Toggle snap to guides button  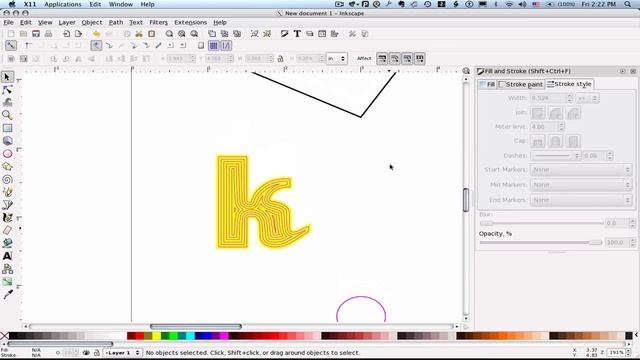tap(226, 46)
